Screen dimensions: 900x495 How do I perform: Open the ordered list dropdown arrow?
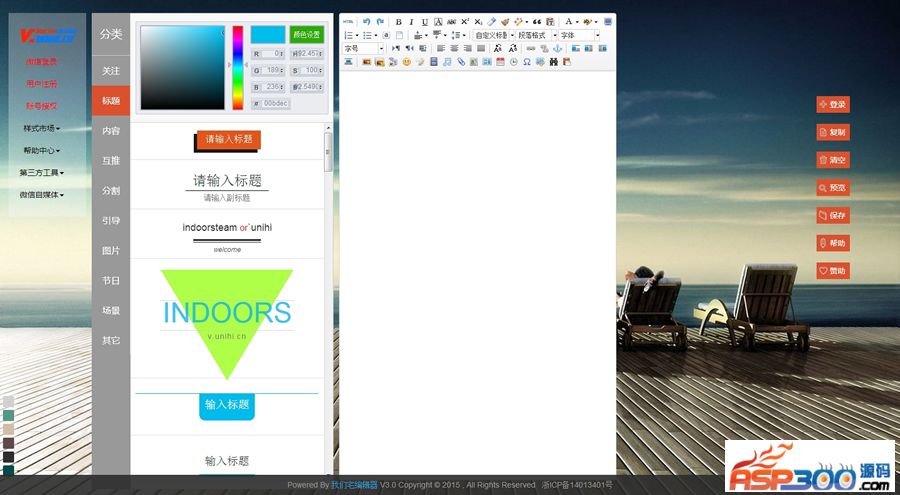click(357, 35)
